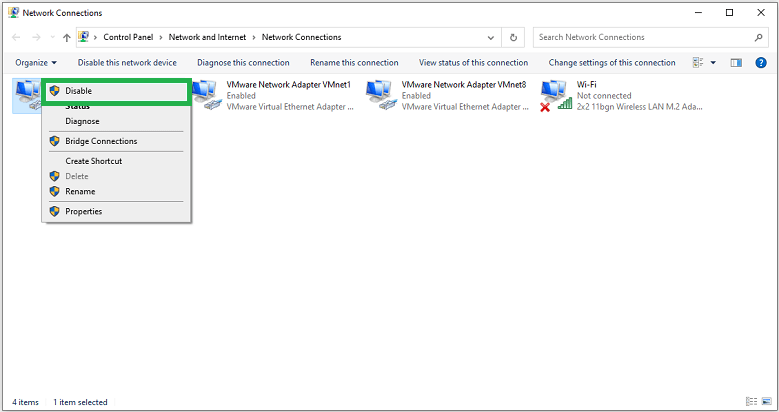The width and height of the screenshot is (779, 412).
Task: Click Rename this connection
Action: pyautogui.click(x=354, y=63)
